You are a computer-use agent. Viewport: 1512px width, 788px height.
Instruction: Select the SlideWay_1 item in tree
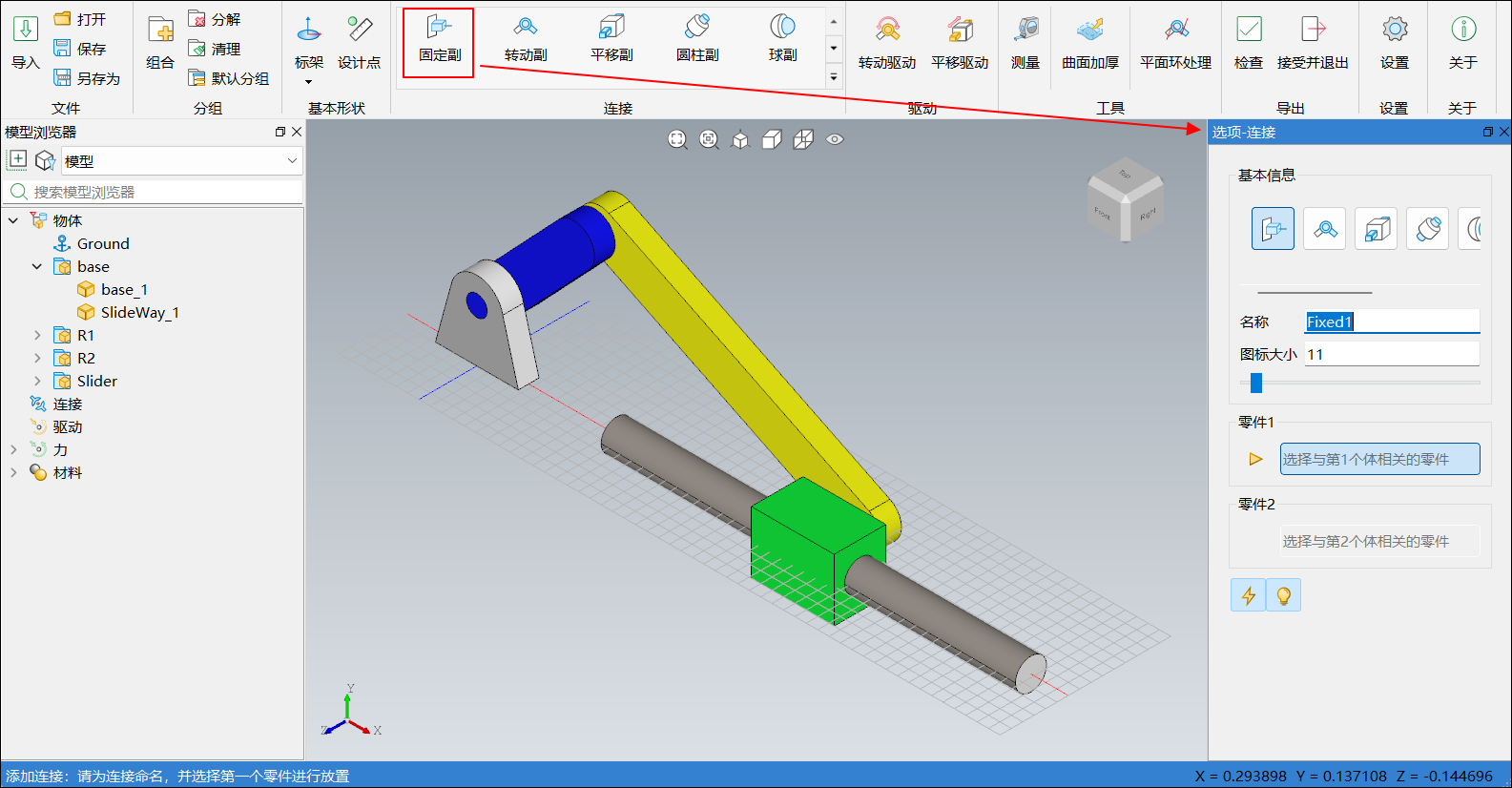pyautogui.click(x=139, y=312)
